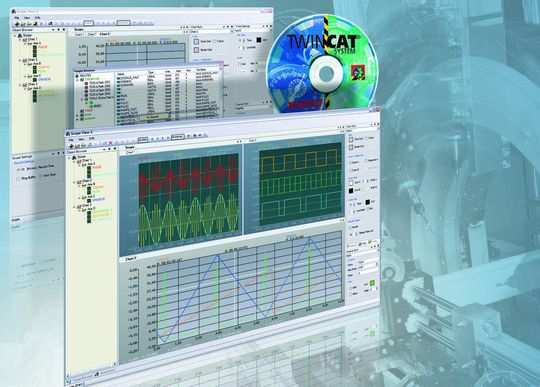
Task: Toggle PULSE channel checkbox in front window tree
Action: pos(89,169)
